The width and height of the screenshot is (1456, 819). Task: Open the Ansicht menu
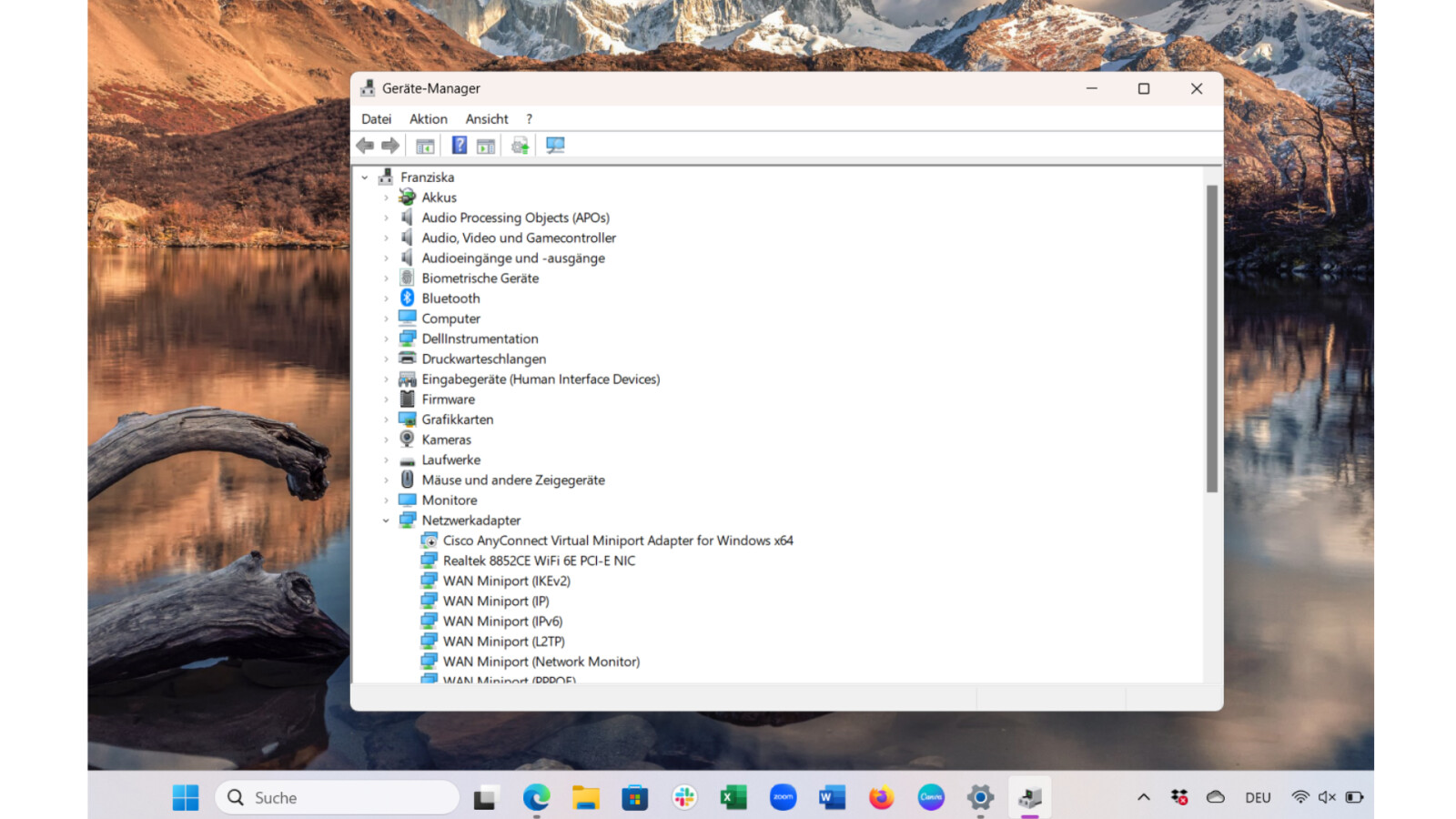click(x=487, y=119)
